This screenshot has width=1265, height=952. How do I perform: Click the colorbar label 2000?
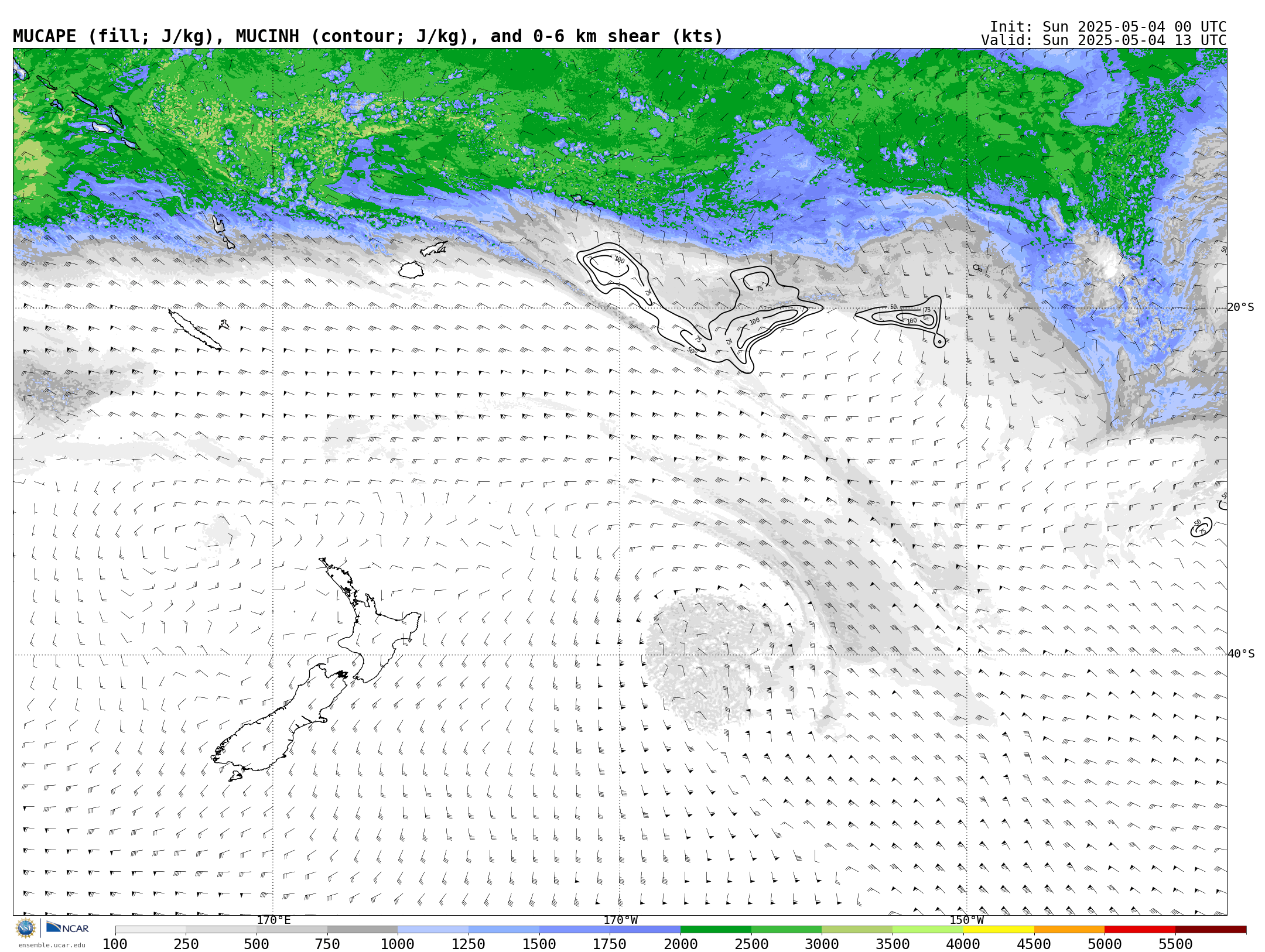pos(681,944)
